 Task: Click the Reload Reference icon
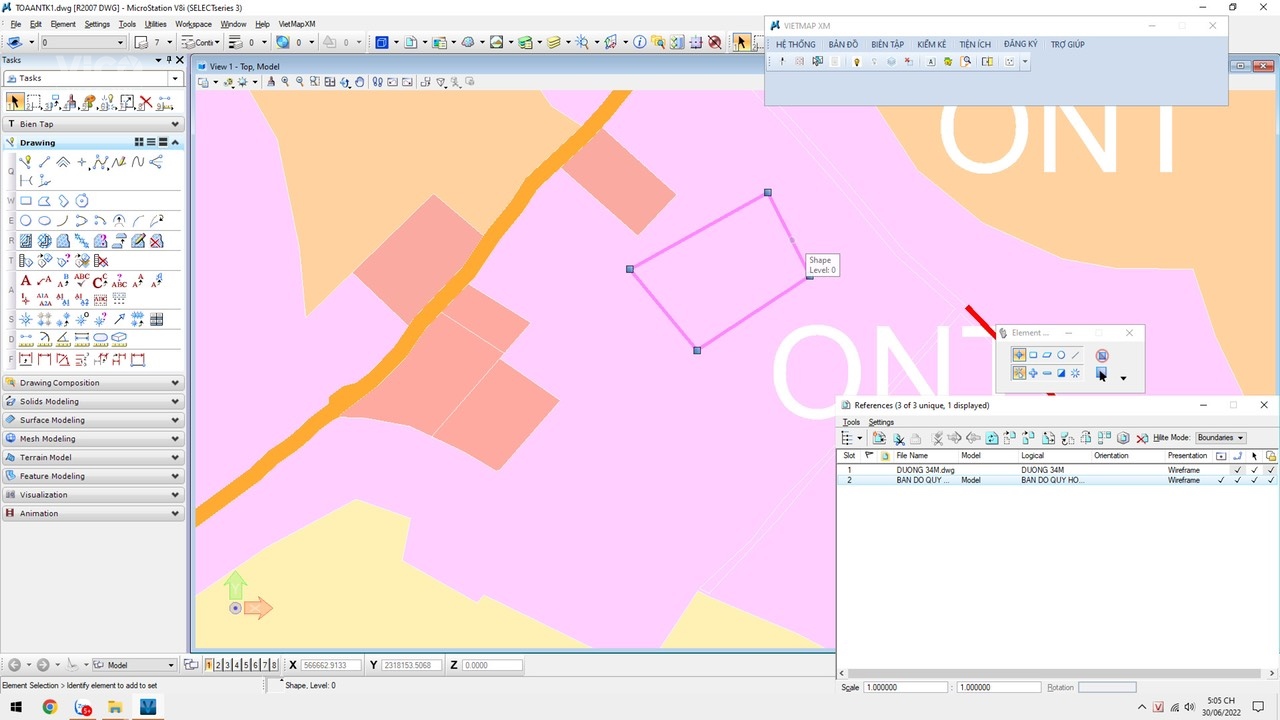[992, 438]
